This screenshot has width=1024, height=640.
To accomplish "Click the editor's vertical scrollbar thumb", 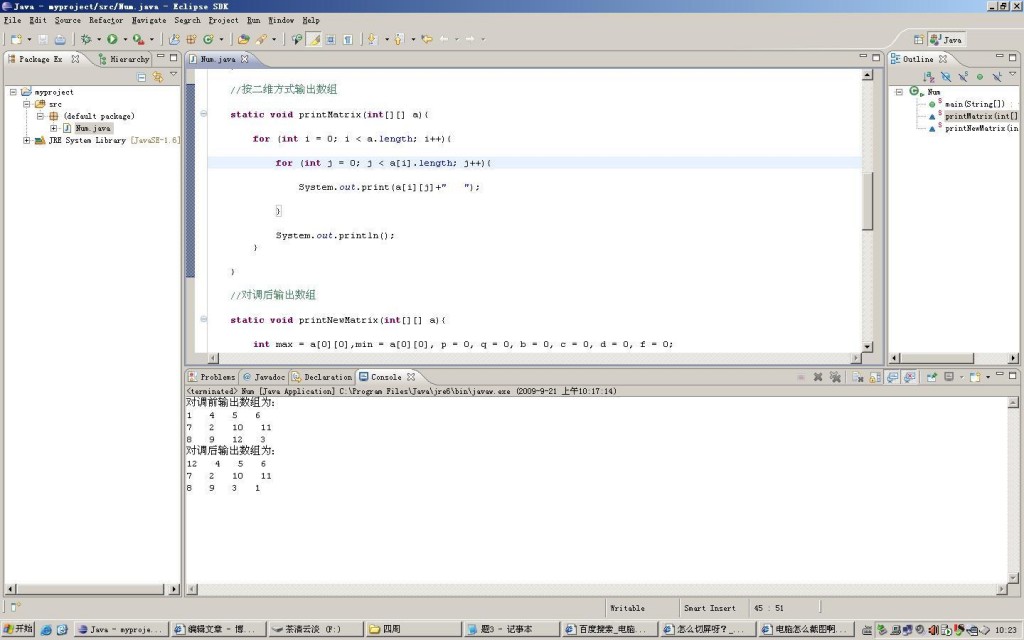I will click(x=867, y=200).
